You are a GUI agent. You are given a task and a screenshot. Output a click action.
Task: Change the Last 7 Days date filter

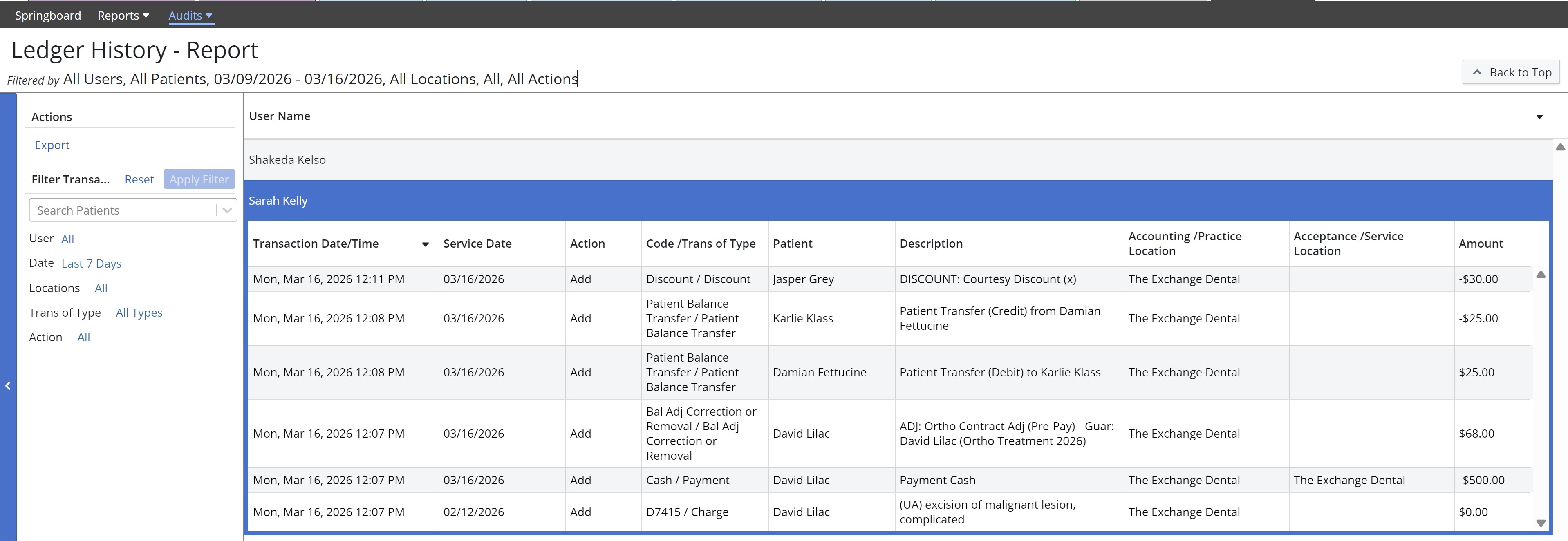[x=91, y=264]
